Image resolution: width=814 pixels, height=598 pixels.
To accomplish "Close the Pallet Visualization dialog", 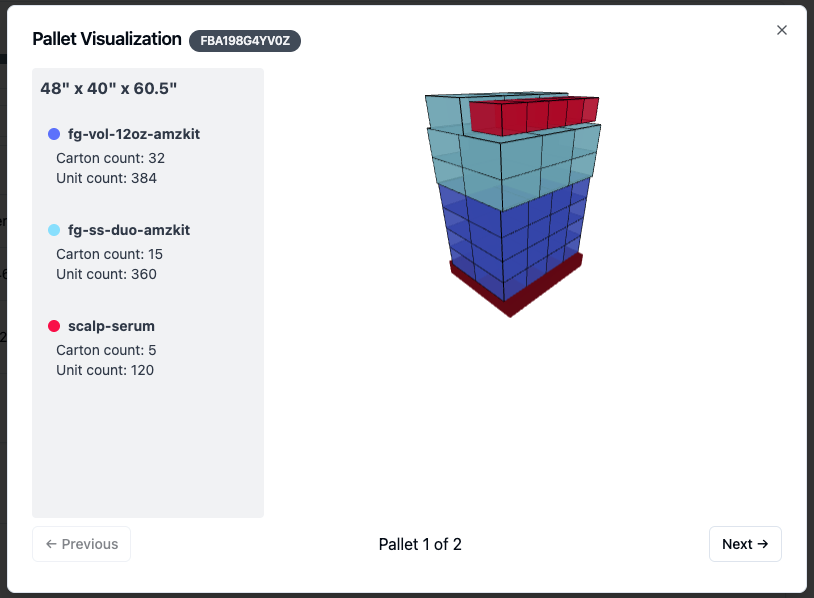I will tap(781, 30).
